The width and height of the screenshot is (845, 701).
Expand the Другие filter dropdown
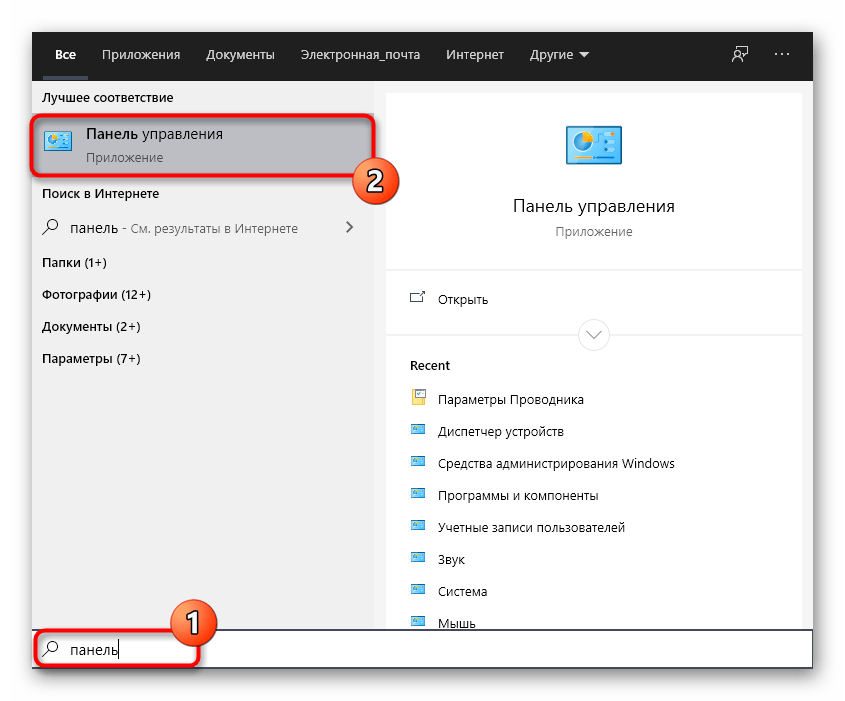[559, 55]
